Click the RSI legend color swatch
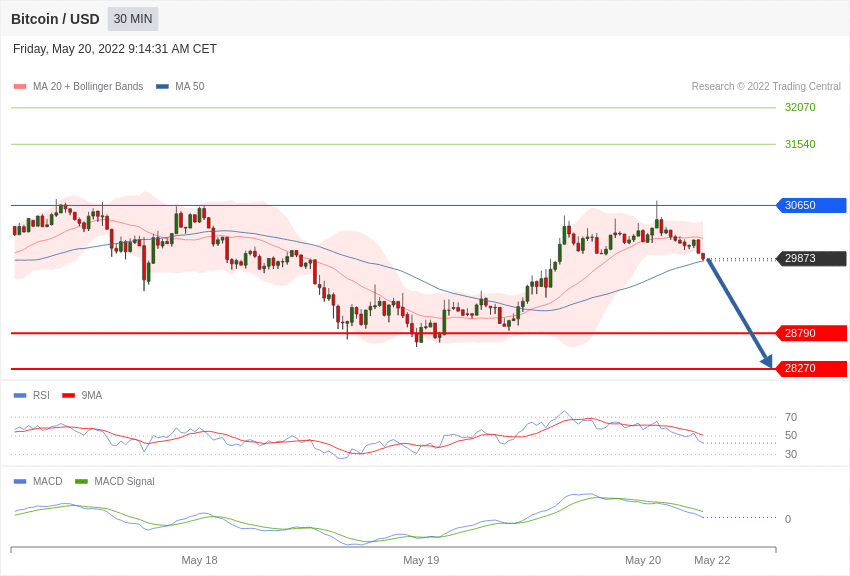The width and height of the screenshot is (850, 576). click(20, 396)
